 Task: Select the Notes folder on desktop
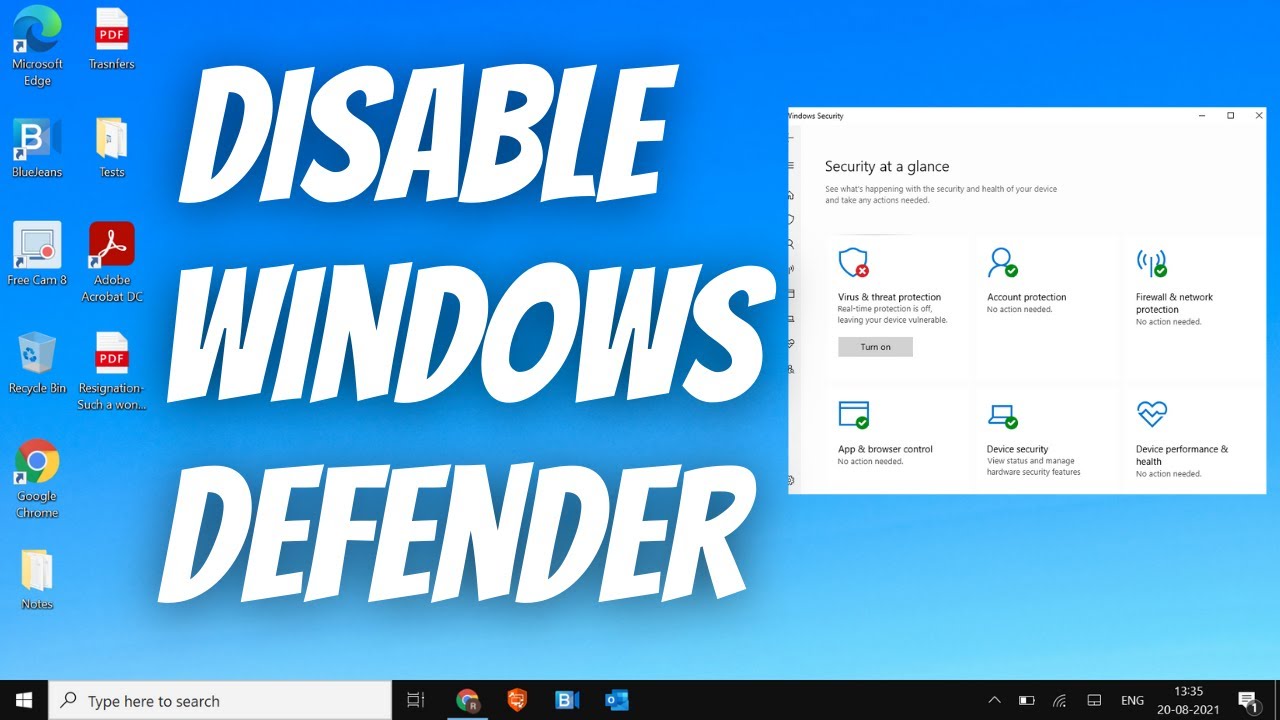click(37, 578)
